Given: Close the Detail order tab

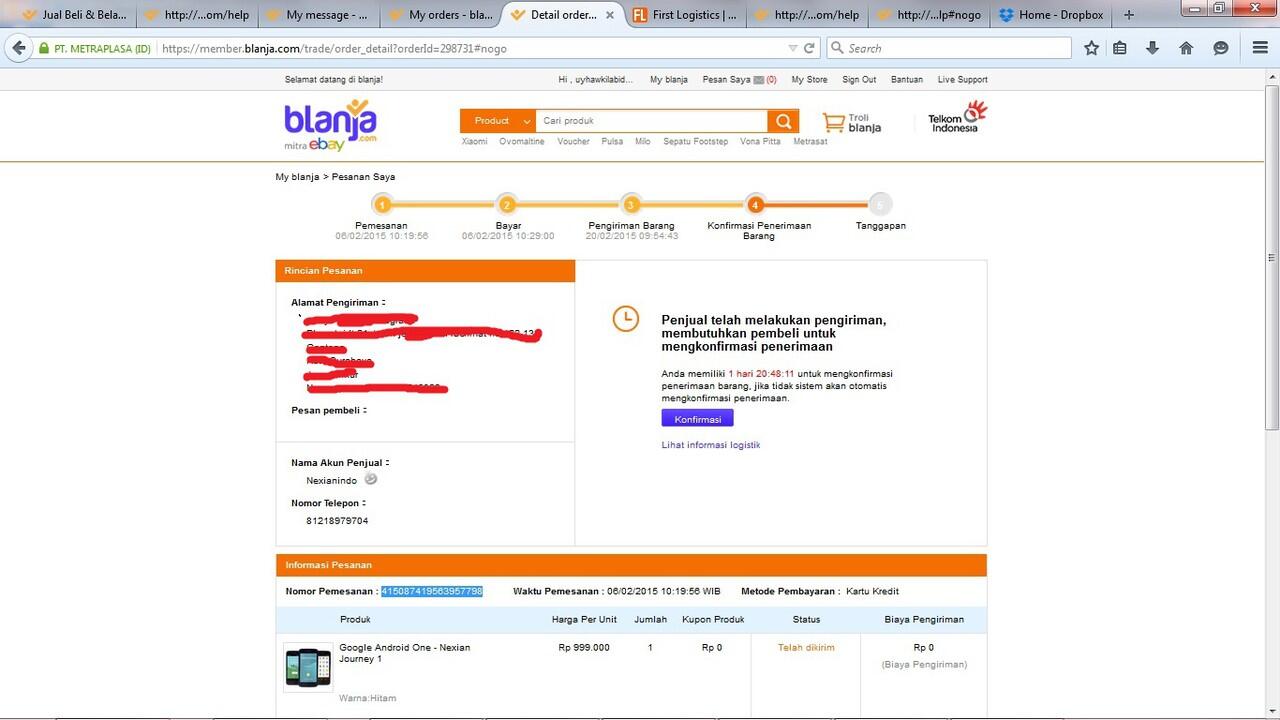Looking at the screenshot, I should [610, 15].
